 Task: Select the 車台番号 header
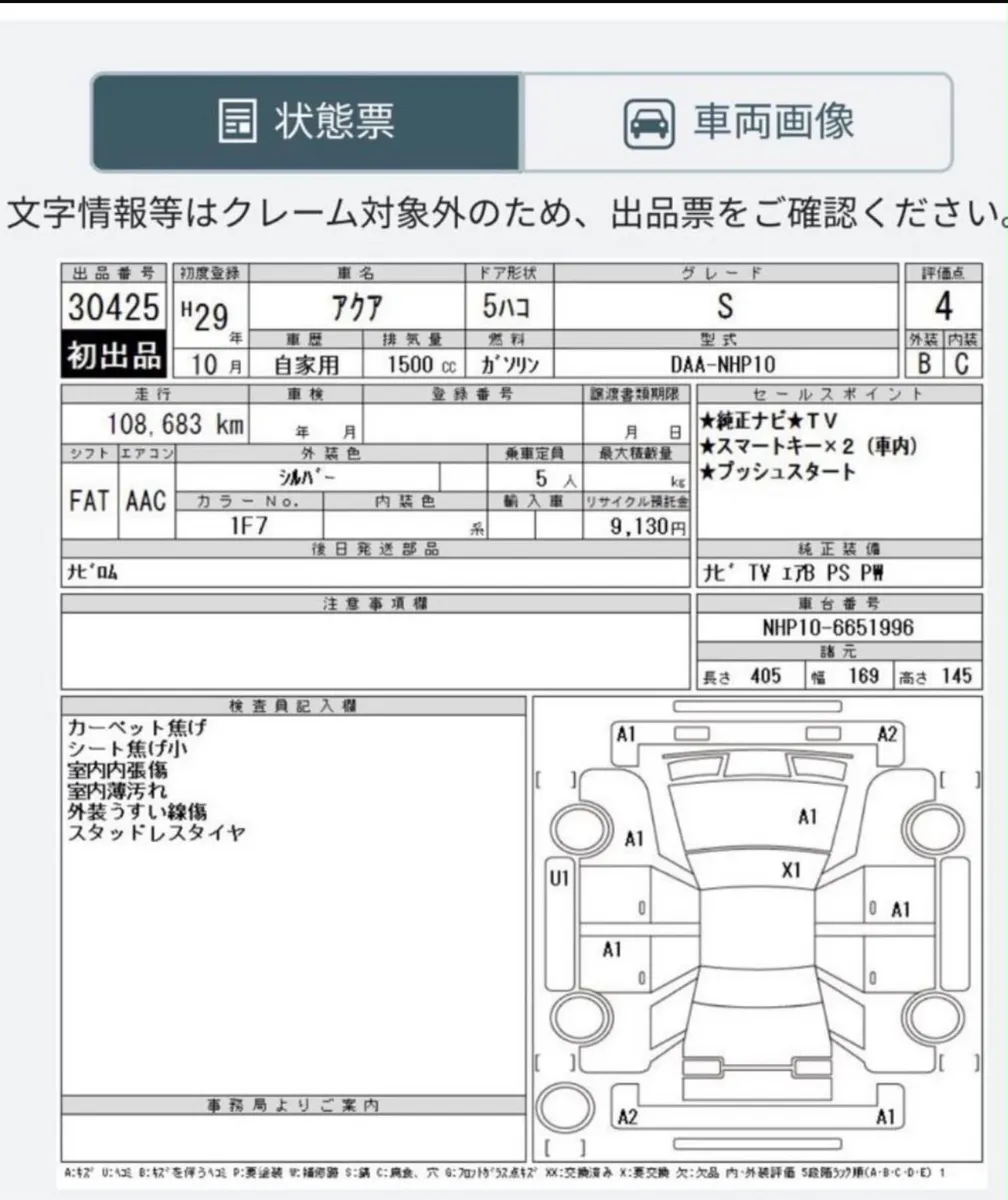(839, 604)
